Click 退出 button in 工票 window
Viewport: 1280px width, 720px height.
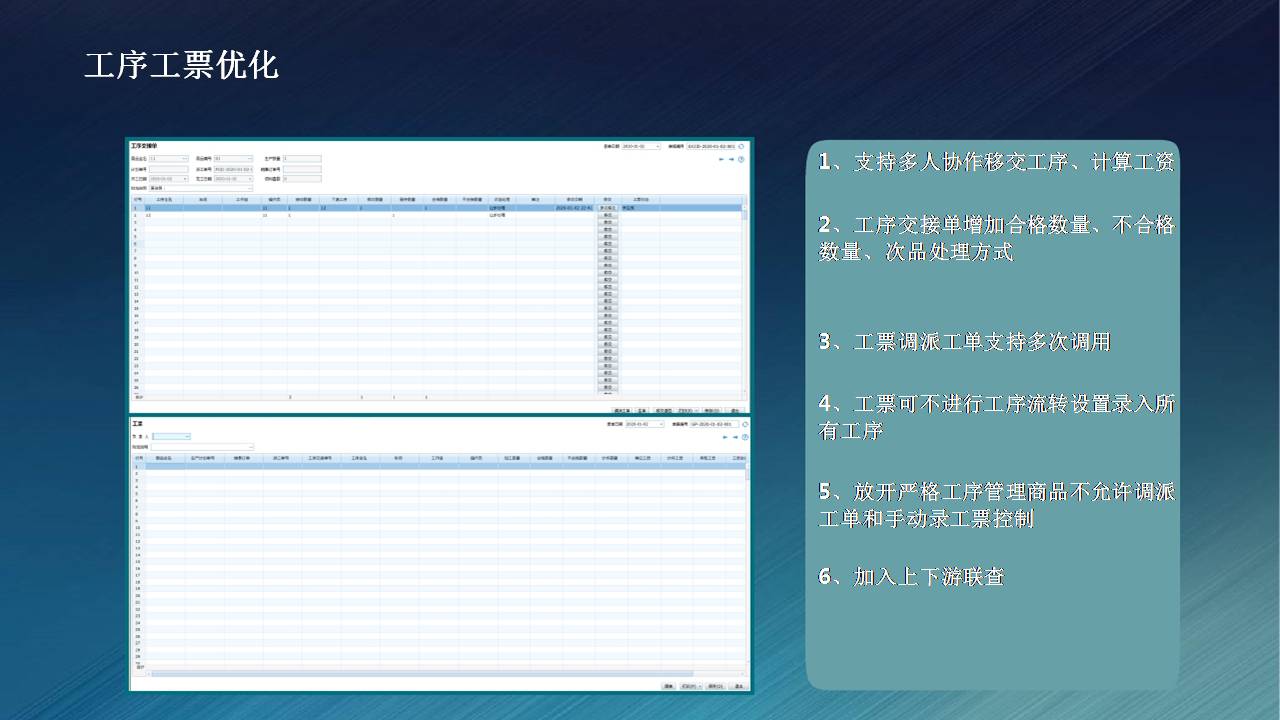click(x=738, y=686)
